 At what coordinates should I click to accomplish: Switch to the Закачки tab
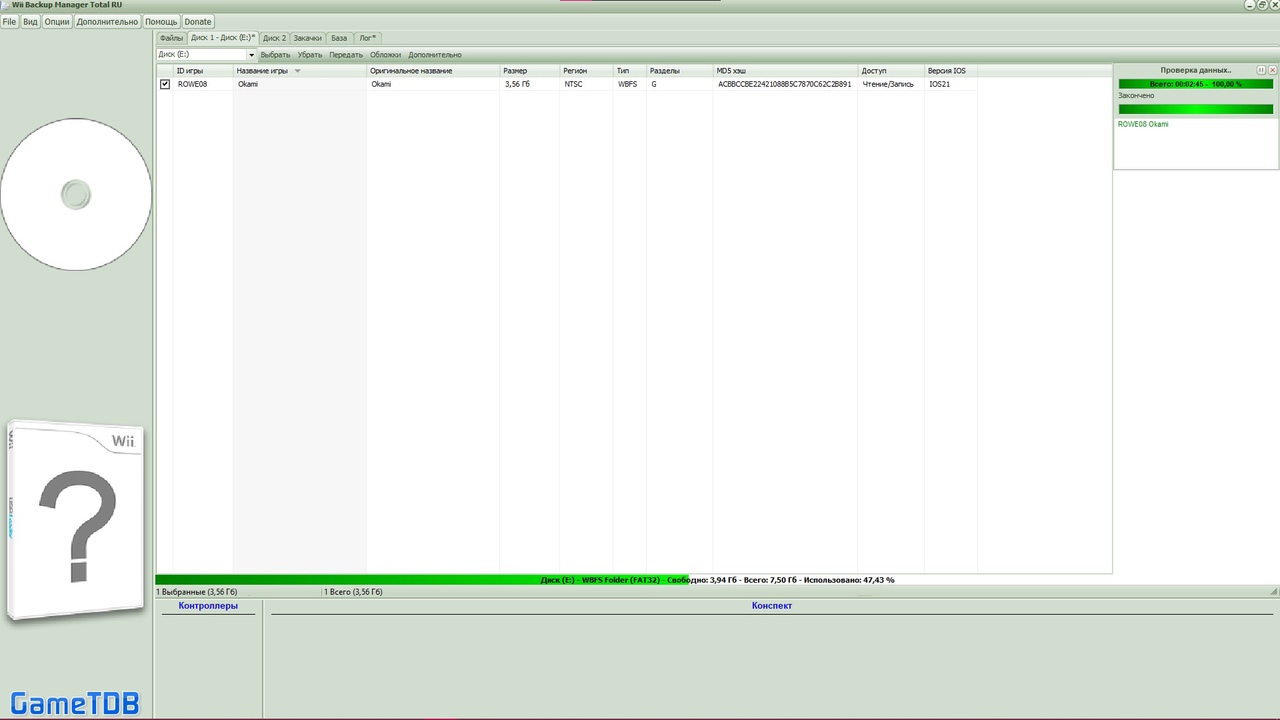(x=307, y=38)
